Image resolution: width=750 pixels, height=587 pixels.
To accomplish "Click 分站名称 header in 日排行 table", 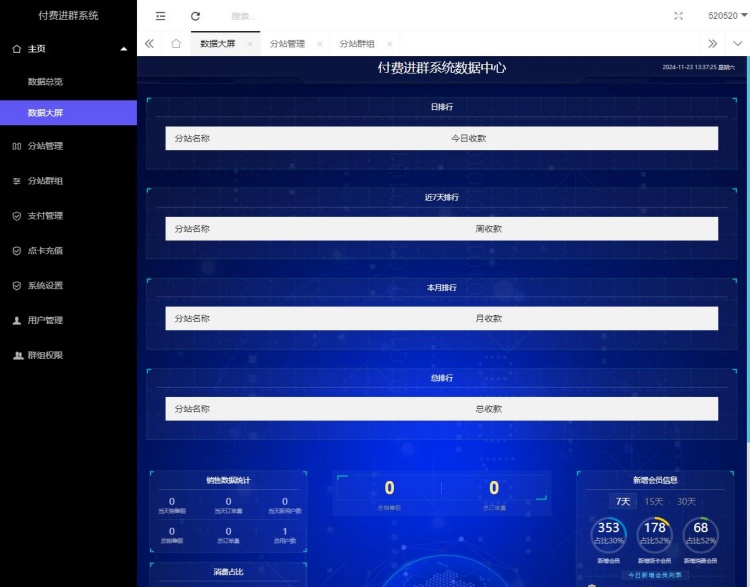I will 192,138.
